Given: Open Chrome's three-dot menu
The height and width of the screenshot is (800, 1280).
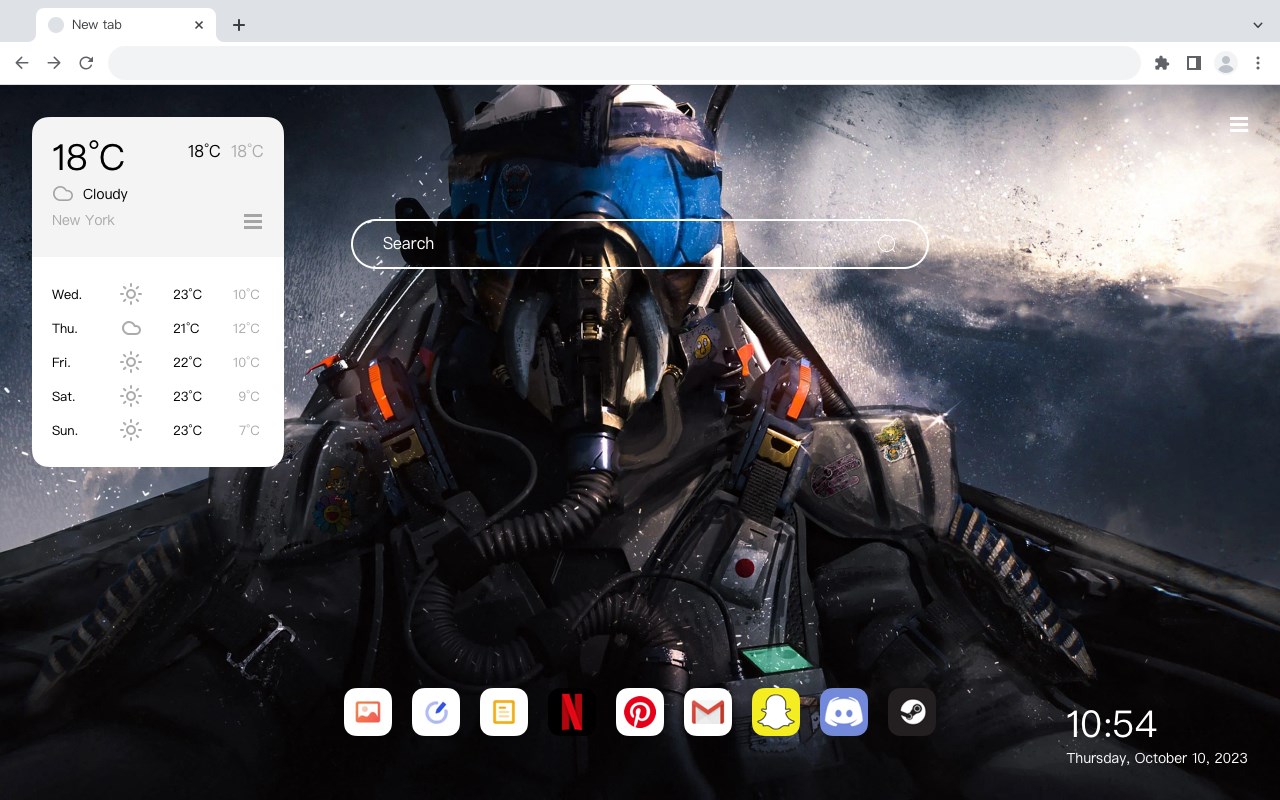Looking at the screenshot, I should click(1258, 63).
